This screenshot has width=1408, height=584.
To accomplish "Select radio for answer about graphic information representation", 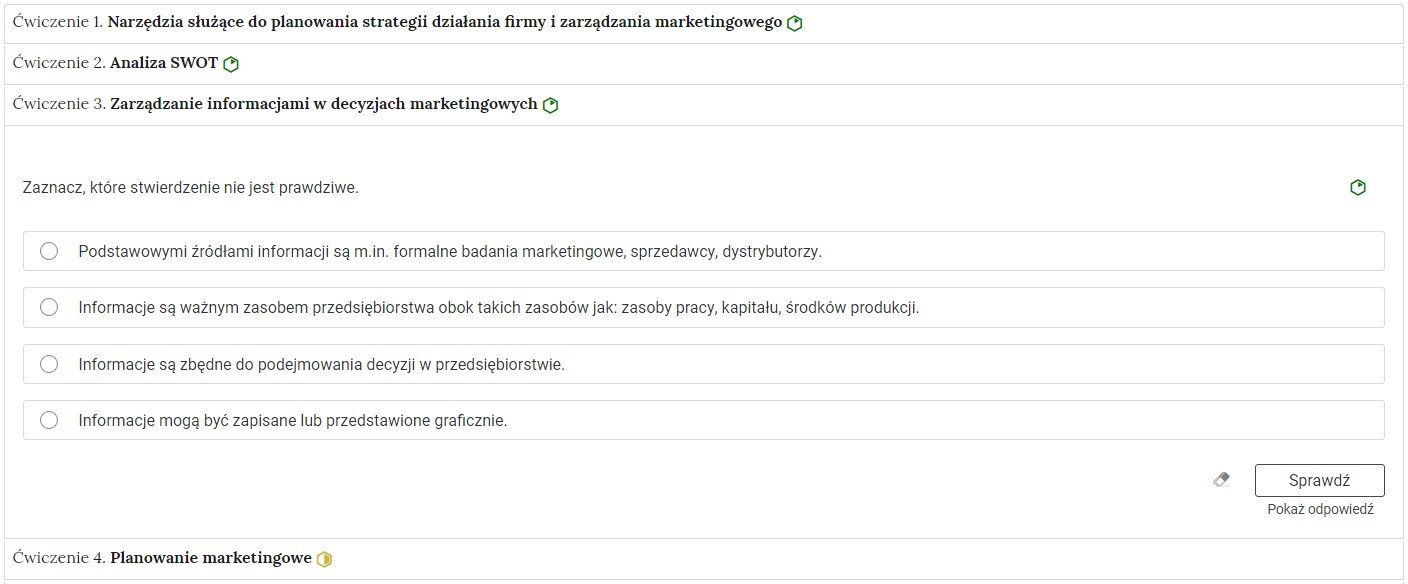I will click(49, 420).
